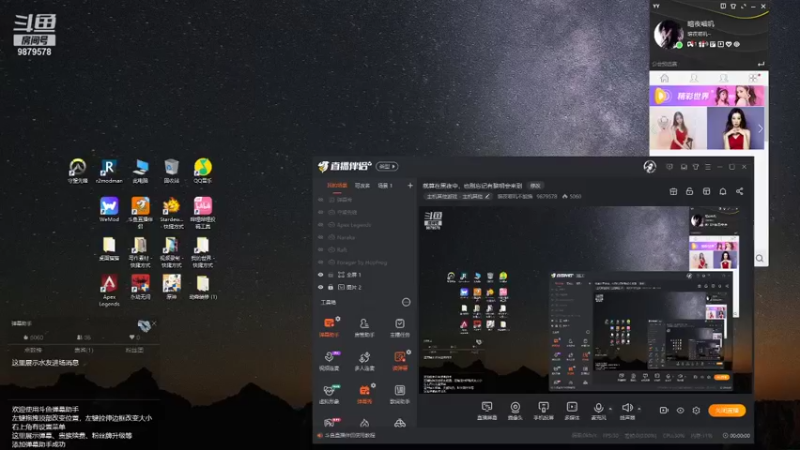Screen dimensions: 800x450
Task: Open the virtual avatar tool icon
Action: (329, 393)
